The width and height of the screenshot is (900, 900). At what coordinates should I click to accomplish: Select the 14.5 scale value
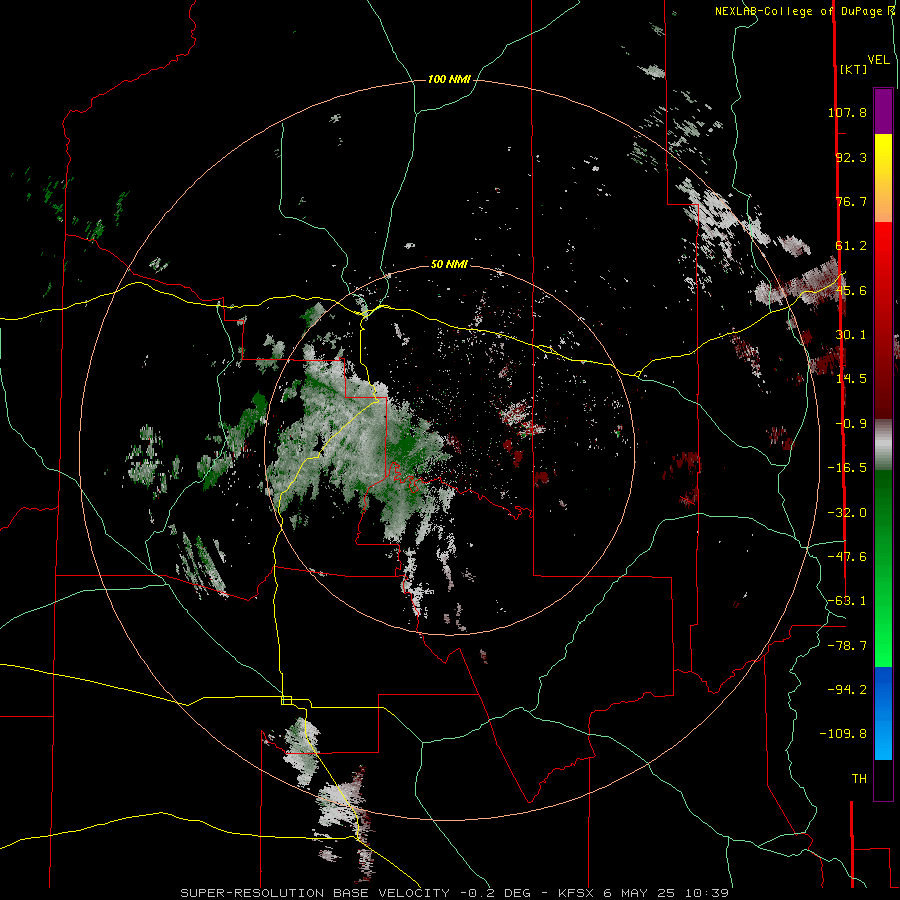coord(851,379)
